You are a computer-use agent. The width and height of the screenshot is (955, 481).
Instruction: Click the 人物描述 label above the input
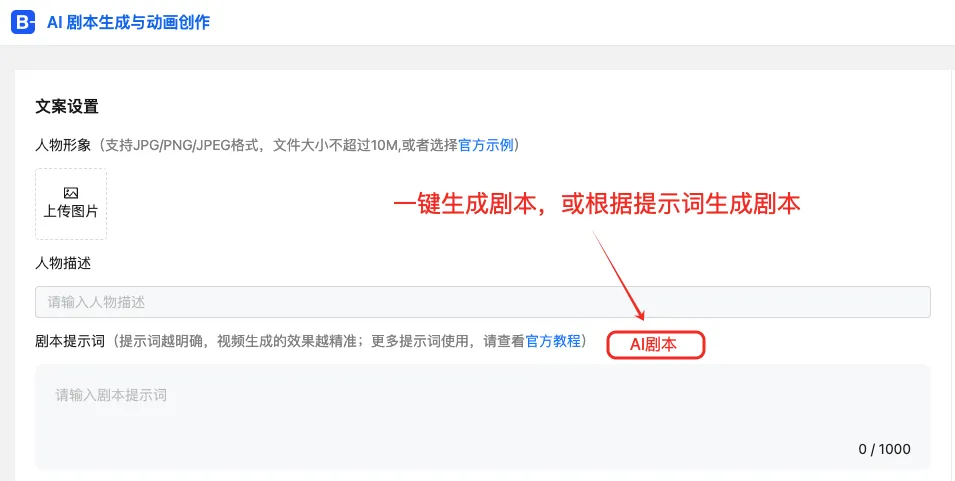click(x=63, y=263)
